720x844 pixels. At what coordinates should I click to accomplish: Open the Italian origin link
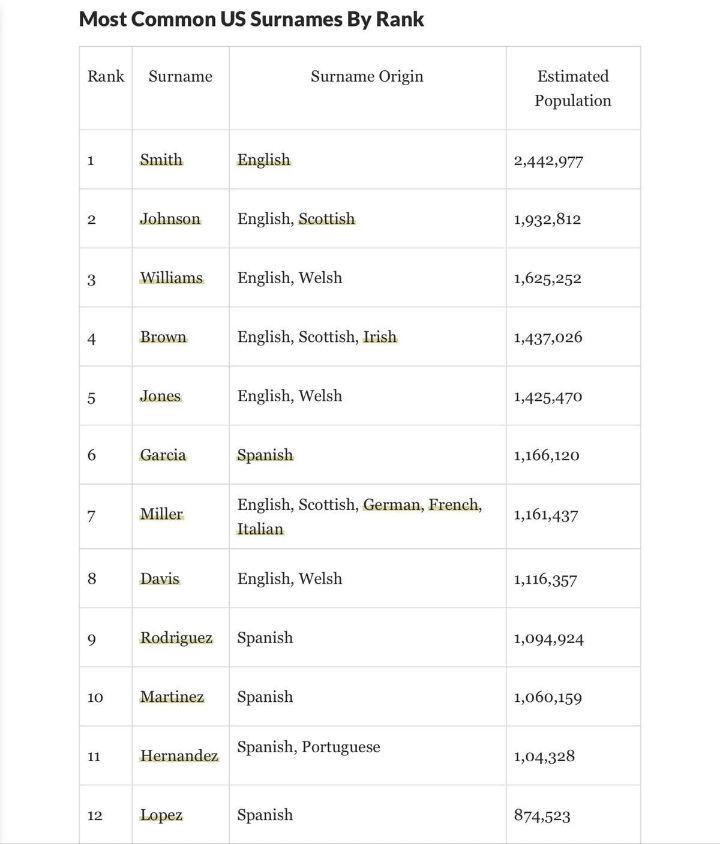(260, 529)
